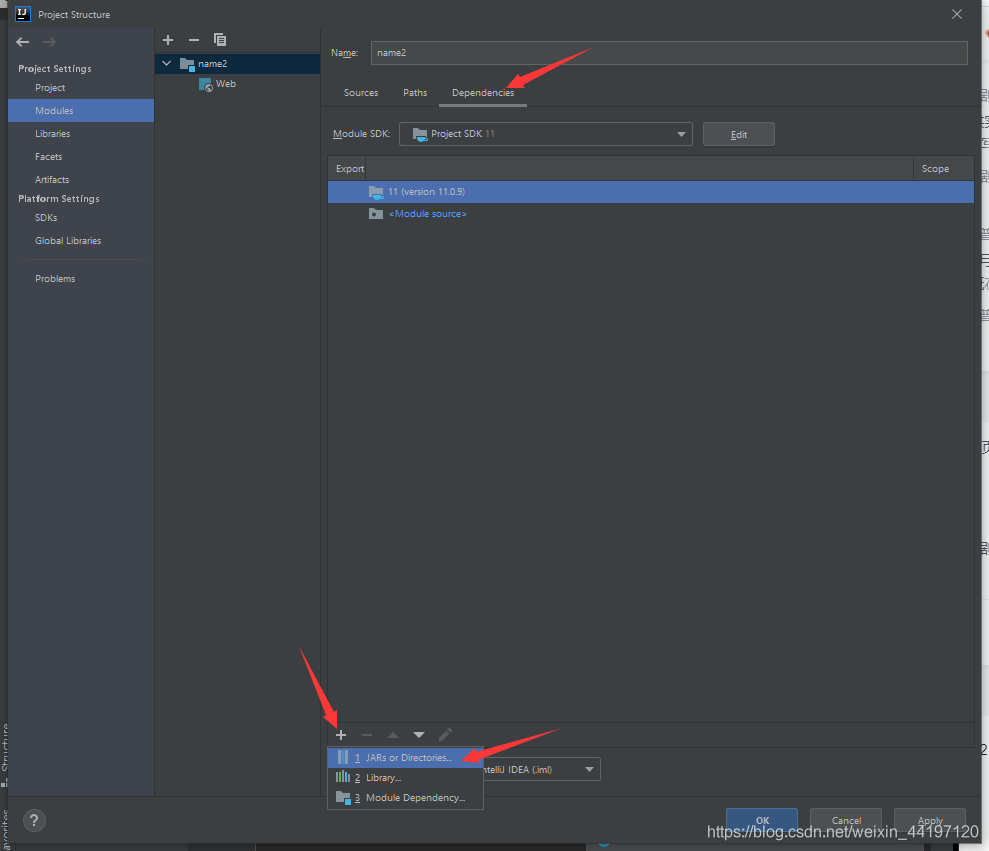Move the dependency down with the arrow icon
This screenshot has height=851, width=989.
pos(419,735)
